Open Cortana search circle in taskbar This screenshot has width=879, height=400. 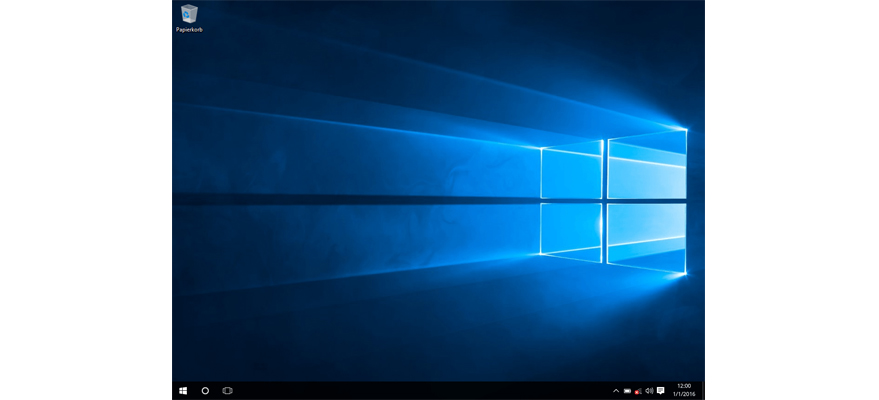[205, 390]
